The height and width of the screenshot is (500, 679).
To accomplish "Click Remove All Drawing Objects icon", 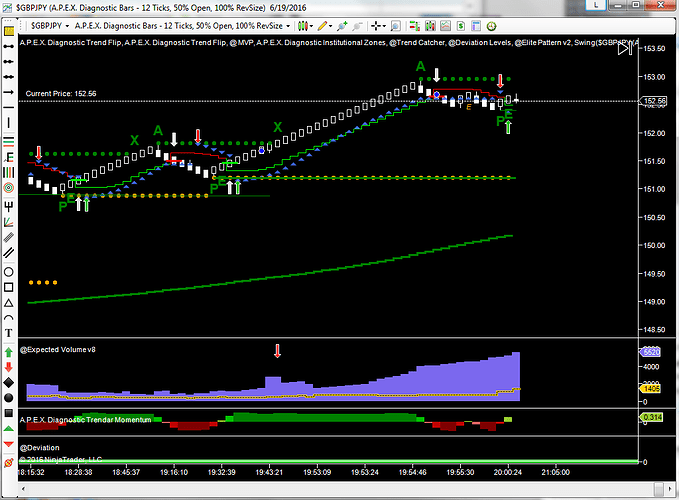I will click(x=8, y=463).
